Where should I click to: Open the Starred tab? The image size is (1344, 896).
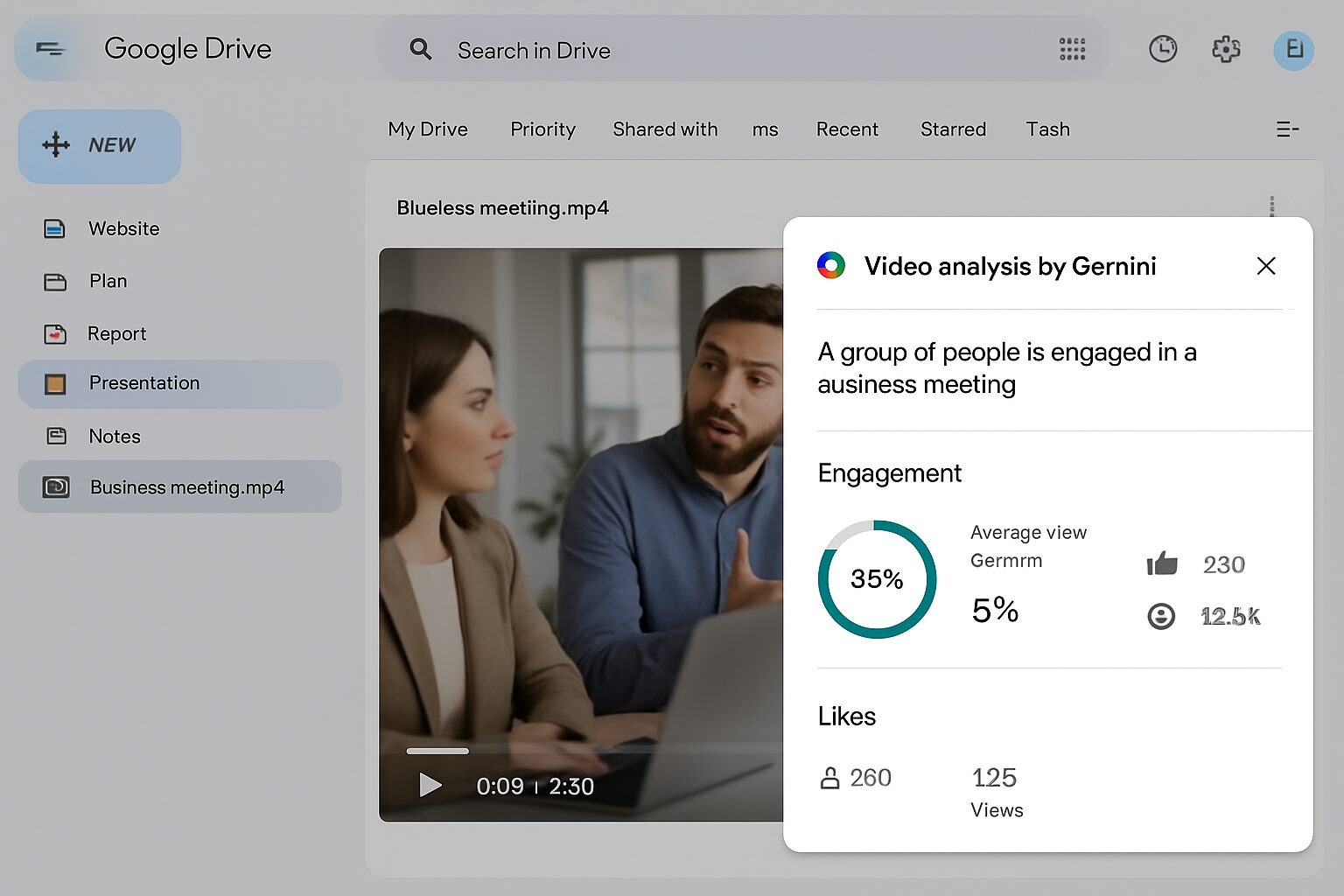pos(953,129)
